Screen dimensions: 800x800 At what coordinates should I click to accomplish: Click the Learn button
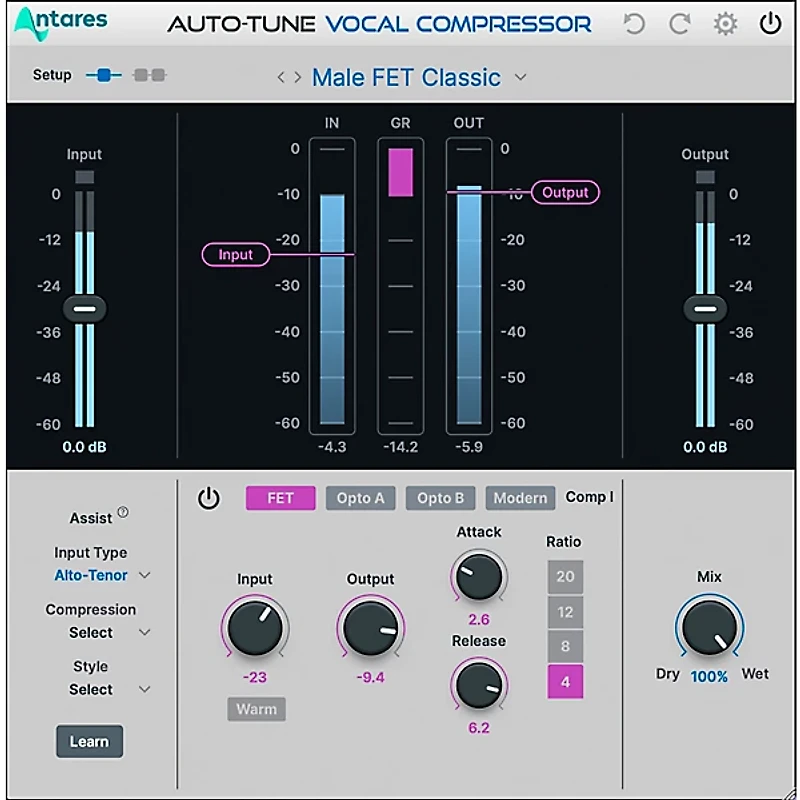point(89,741)
